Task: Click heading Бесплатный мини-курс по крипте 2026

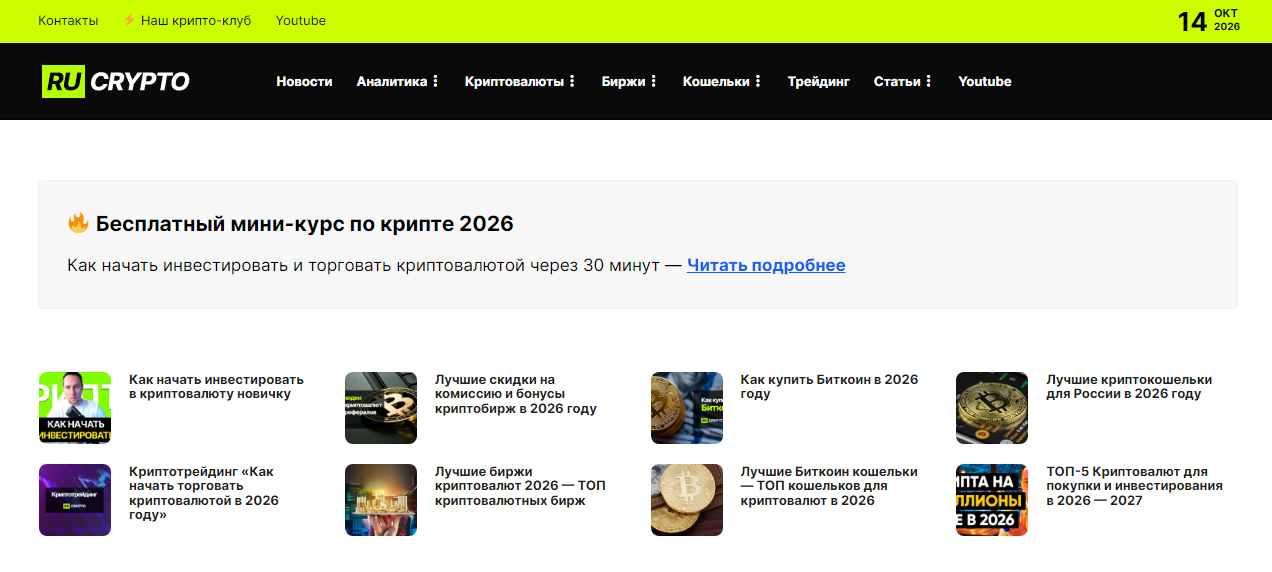Action: (305, 223)
